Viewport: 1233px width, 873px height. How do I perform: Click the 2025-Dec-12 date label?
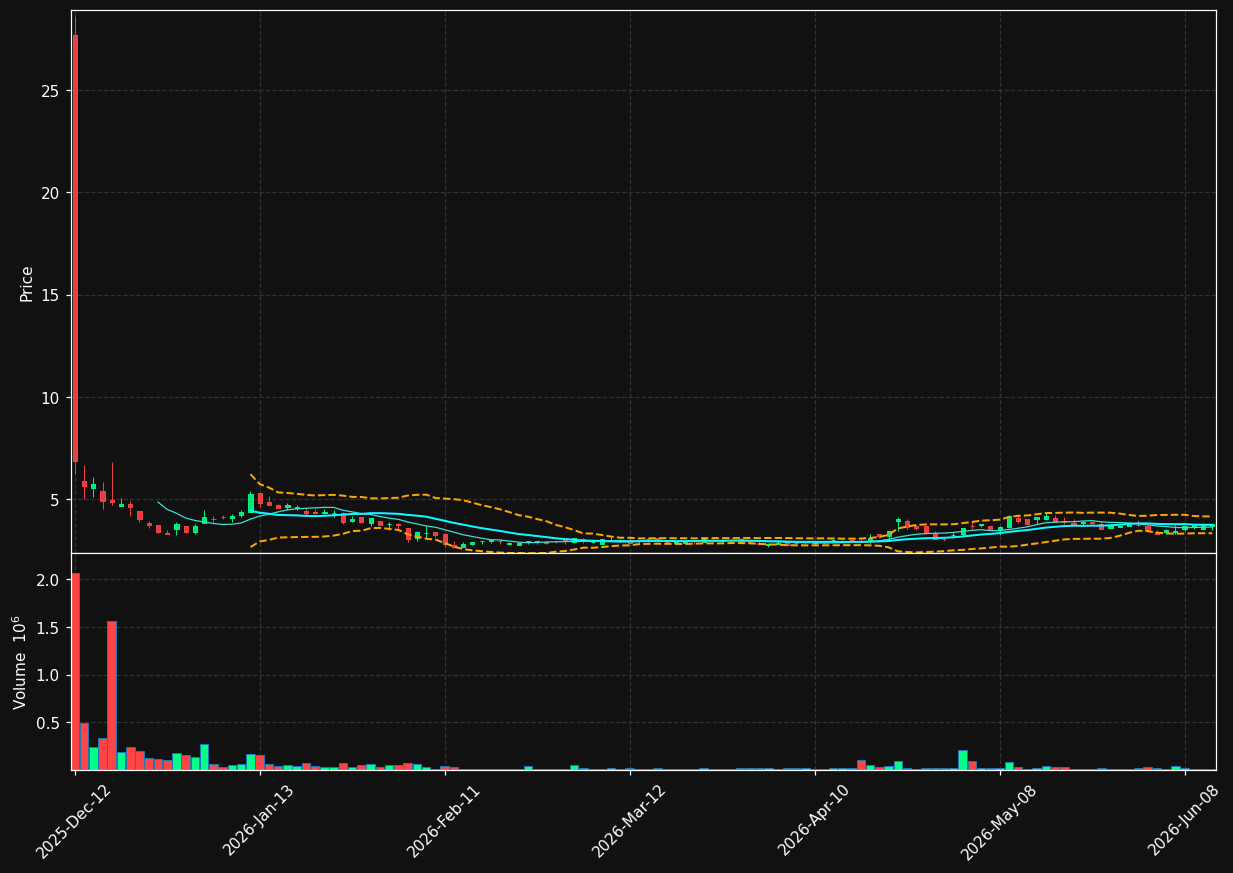(73, 821)
